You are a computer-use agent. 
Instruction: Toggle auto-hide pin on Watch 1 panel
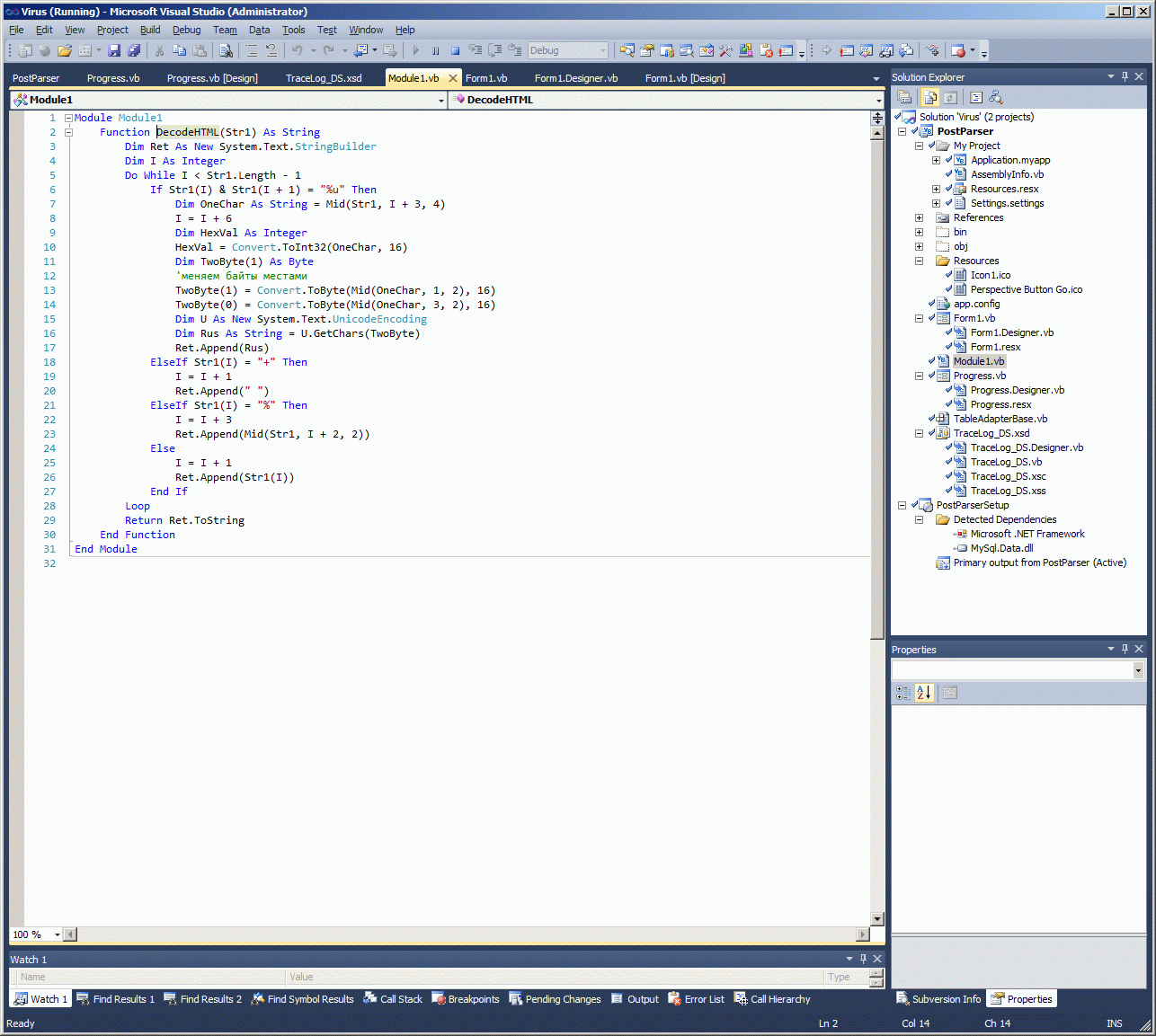point(863,959)
